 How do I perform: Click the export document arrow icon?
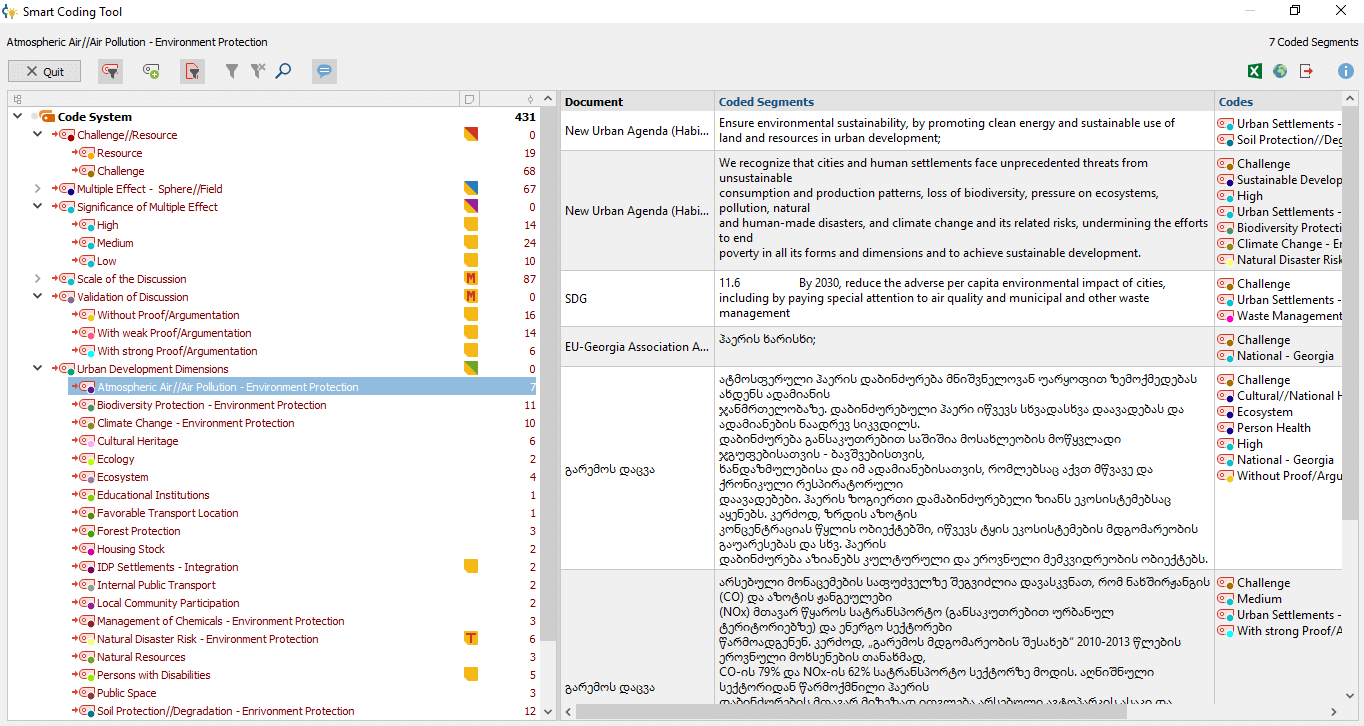click(1306, 71)
